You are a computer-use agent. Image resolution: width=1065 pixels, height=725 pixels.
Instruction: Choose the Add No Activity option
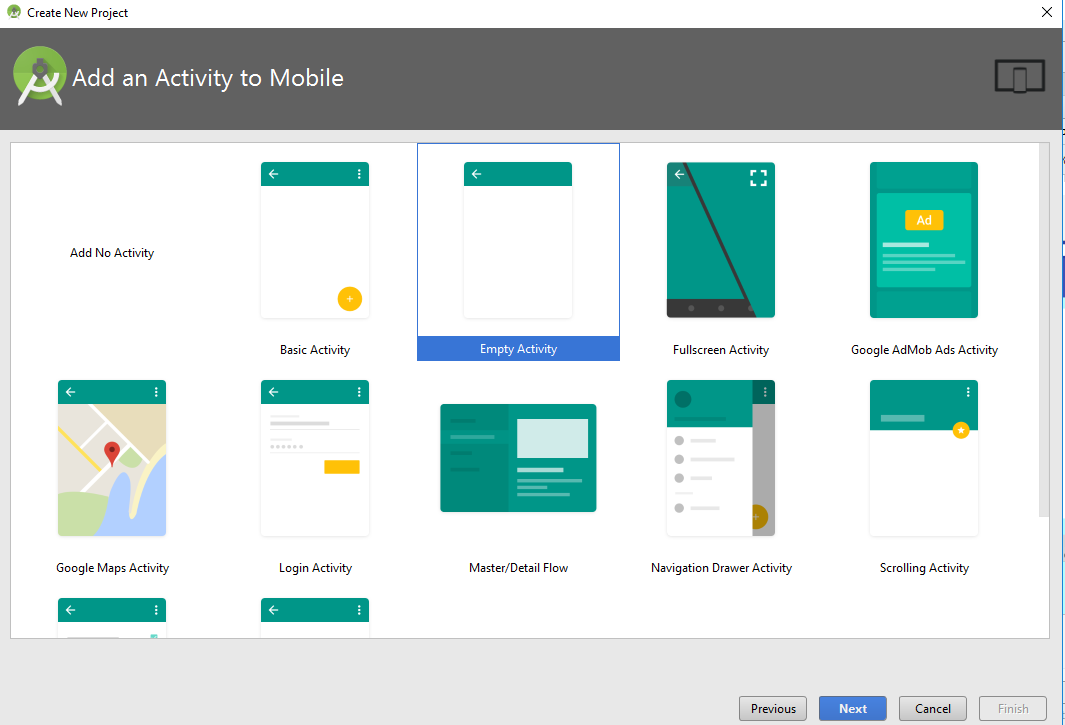pyautogui.click(x=111, y=252)
